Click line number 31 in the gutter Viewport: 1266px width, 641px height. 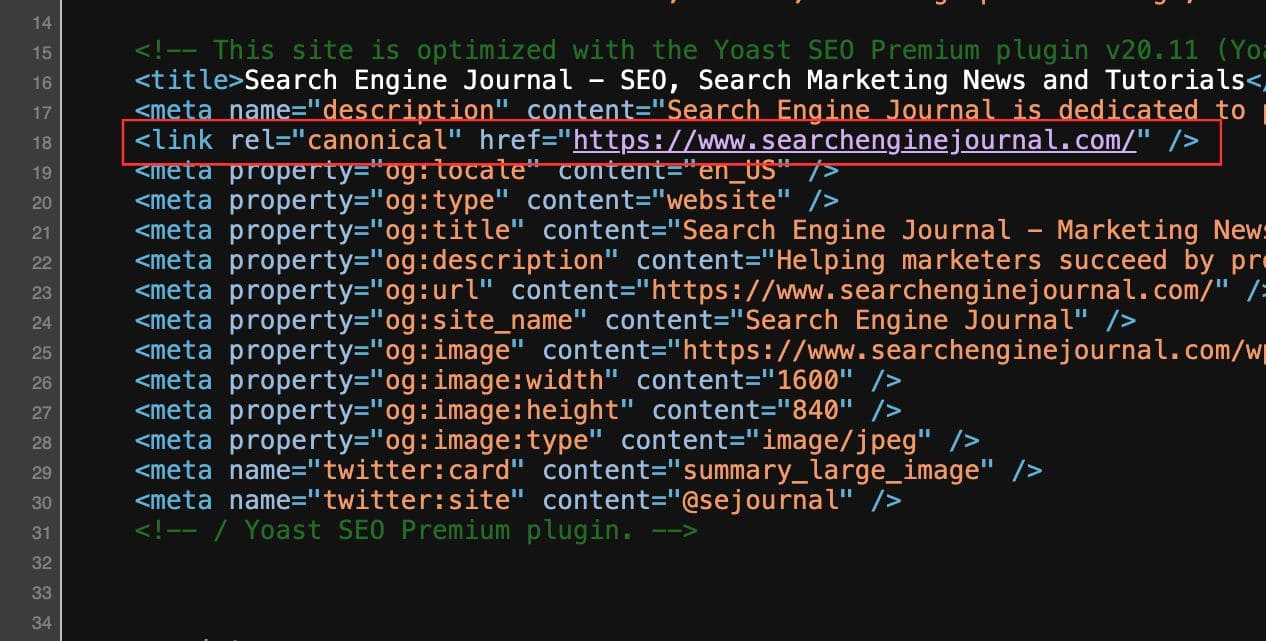[x=41, y=531]
